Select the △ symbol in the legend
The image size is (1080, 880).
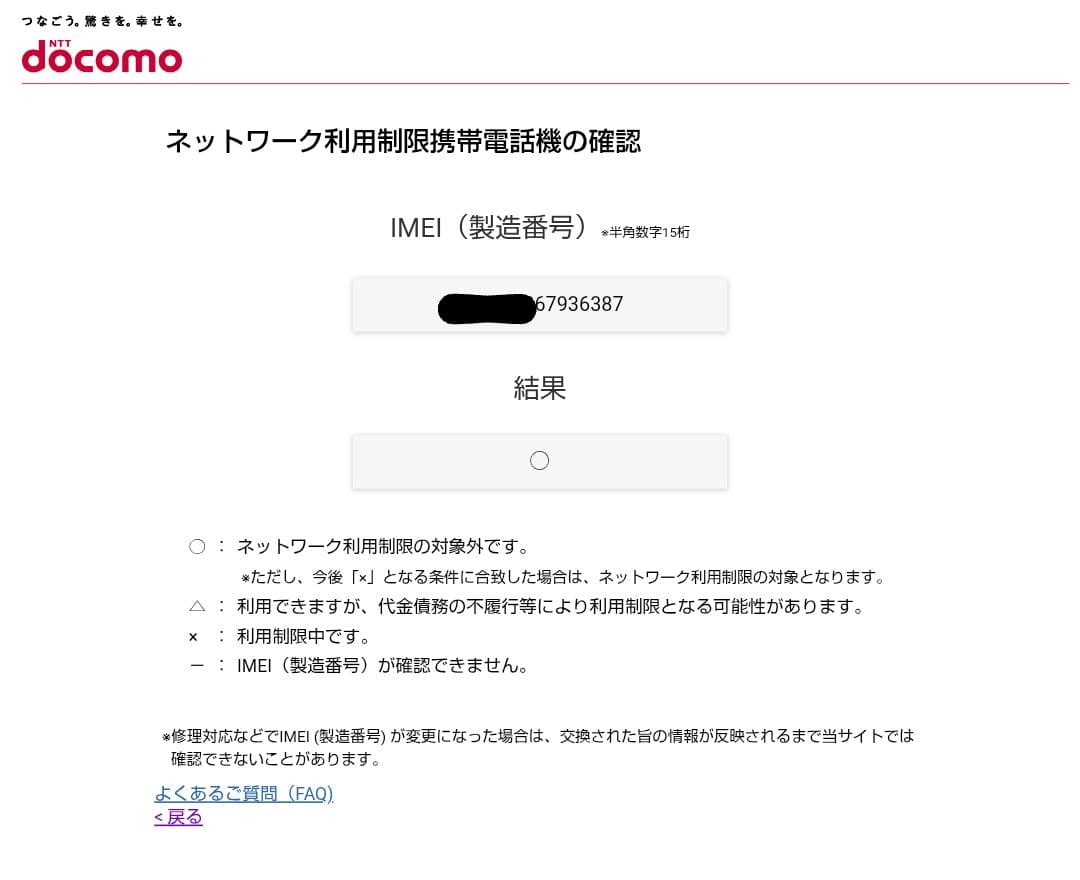[197, 606]
